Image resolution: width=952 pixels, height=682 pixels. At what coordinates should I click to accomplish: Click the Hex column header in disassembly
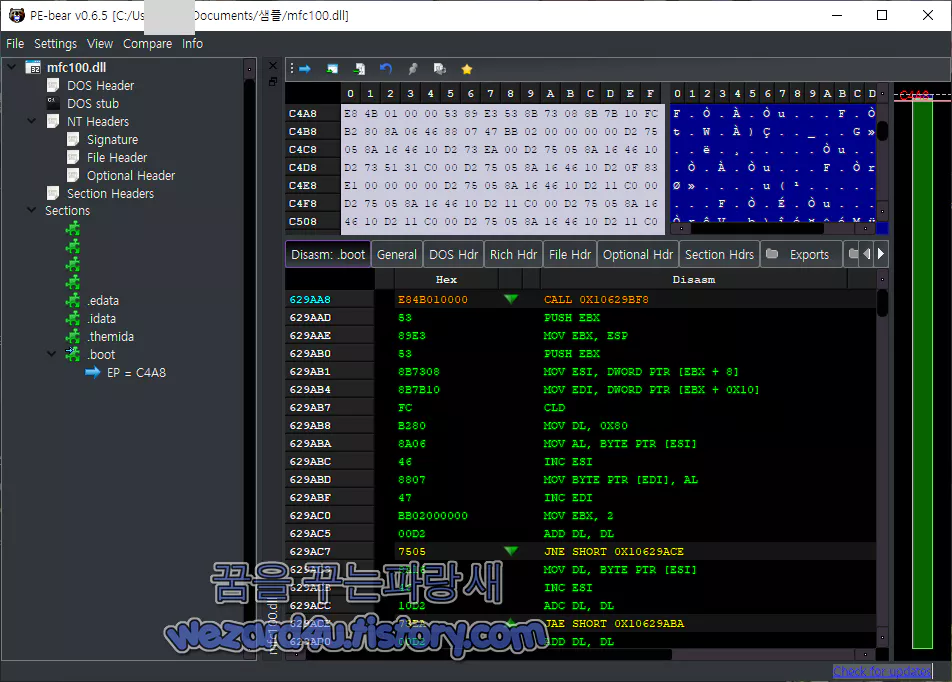click(446, 279)
